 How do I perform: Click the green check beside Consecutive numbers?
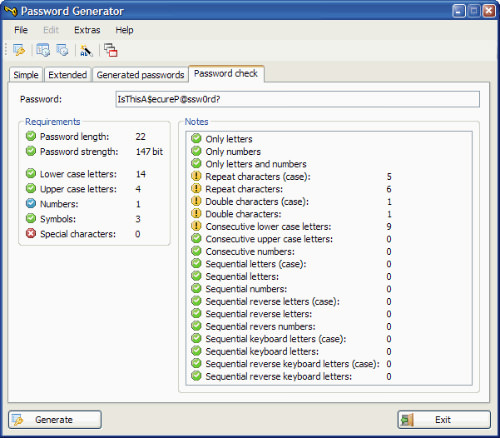coord(196,251)
